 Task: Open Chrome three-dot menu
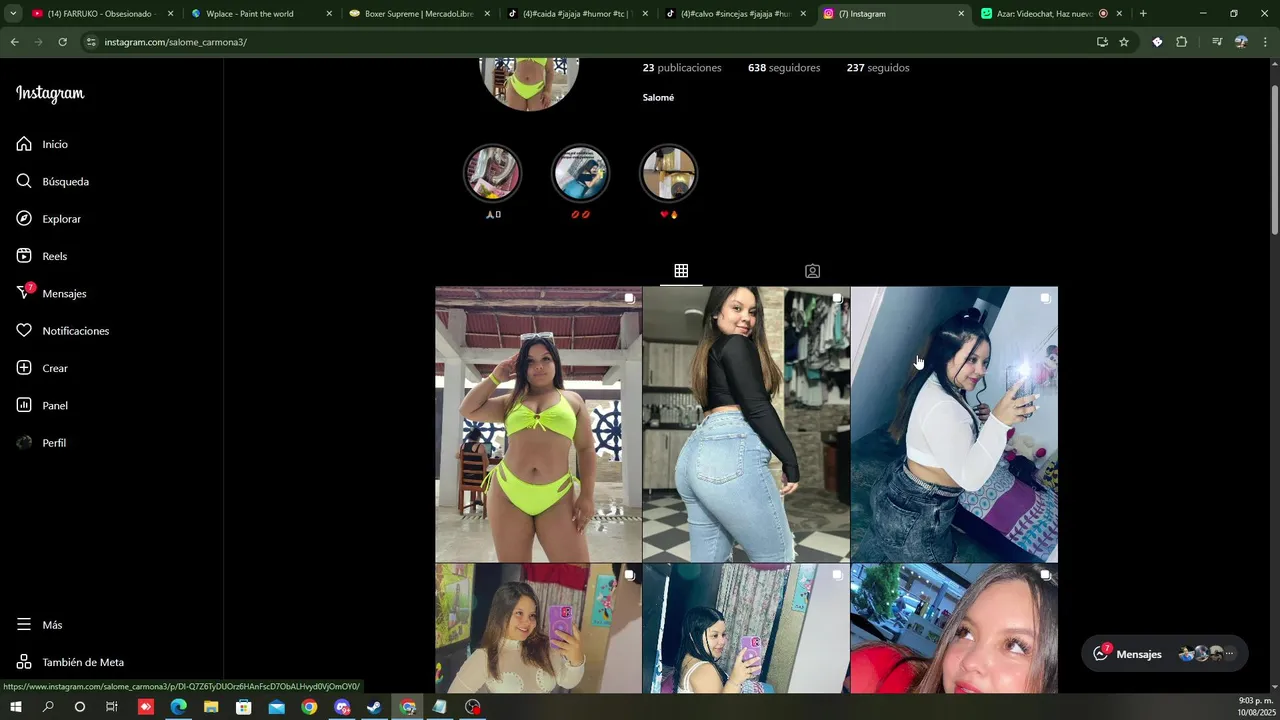[x=1265, y=42]
